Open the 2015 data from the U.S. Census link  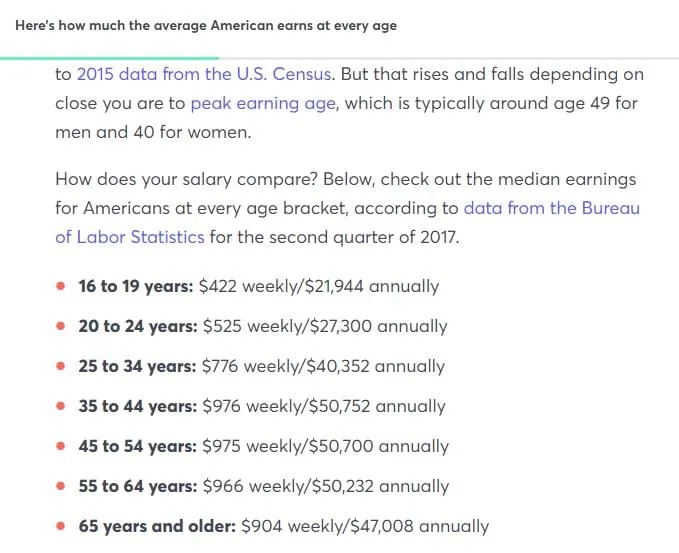[x=204, y=74]
